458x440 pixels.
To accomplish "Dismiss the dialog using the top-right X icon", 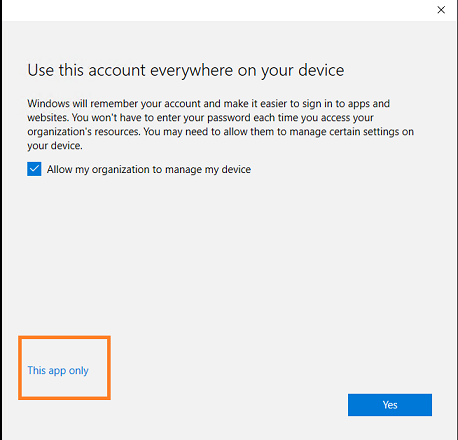I will (441, 10).
